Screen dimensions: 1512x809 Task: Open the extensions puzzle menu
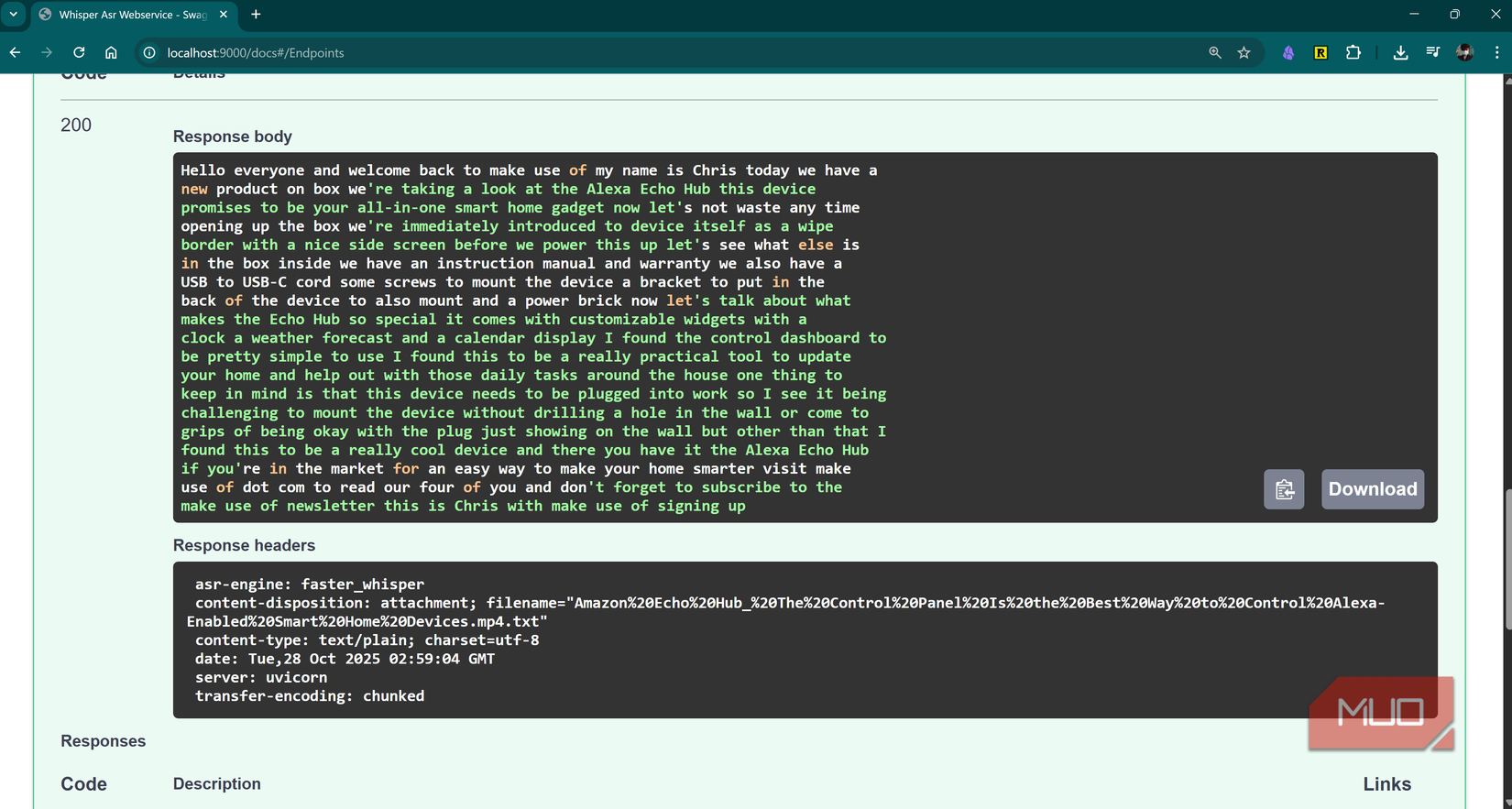coord(1353,53)
